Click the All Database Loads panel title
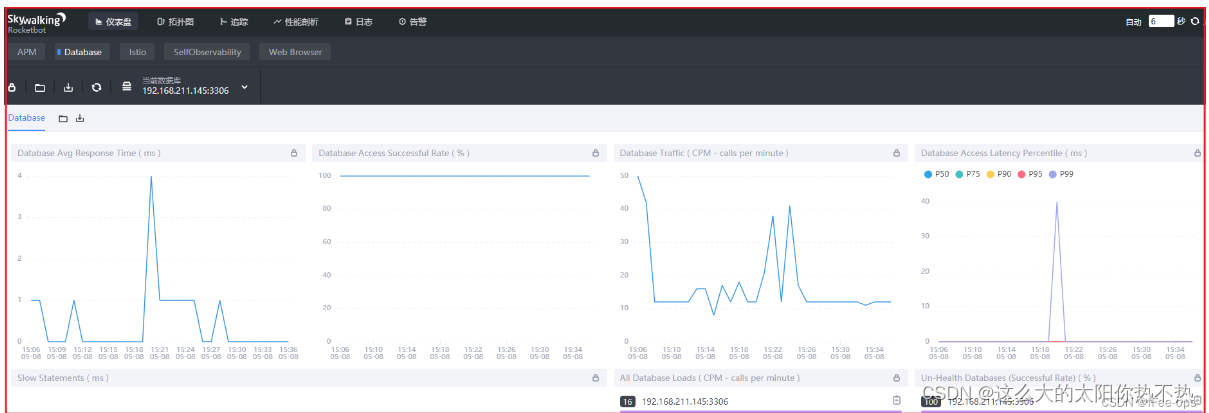 709,378
